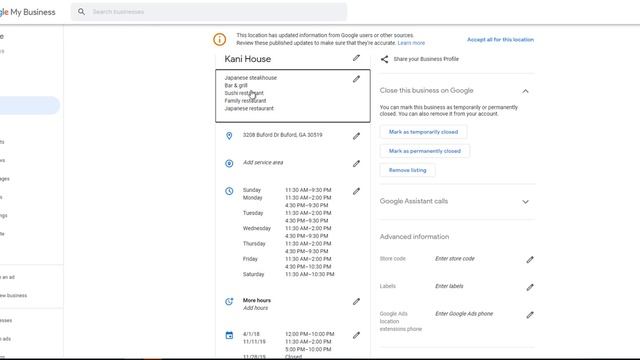Click Advanced information heading
The image size is (640, 360).
[414, 237]
